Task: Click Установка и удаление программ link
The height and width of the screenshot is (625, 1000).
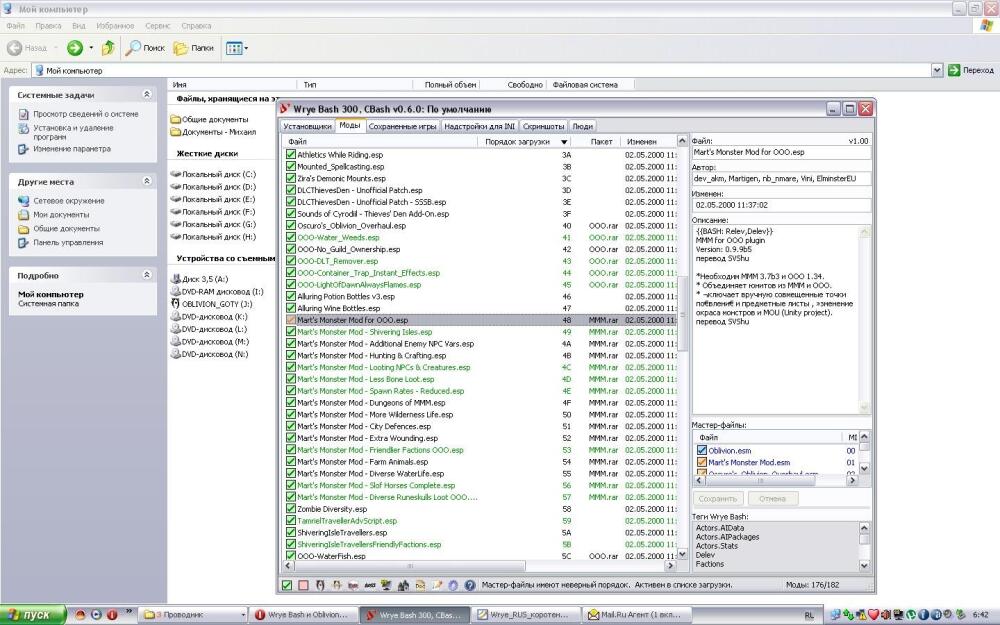Action: point(73,132)
